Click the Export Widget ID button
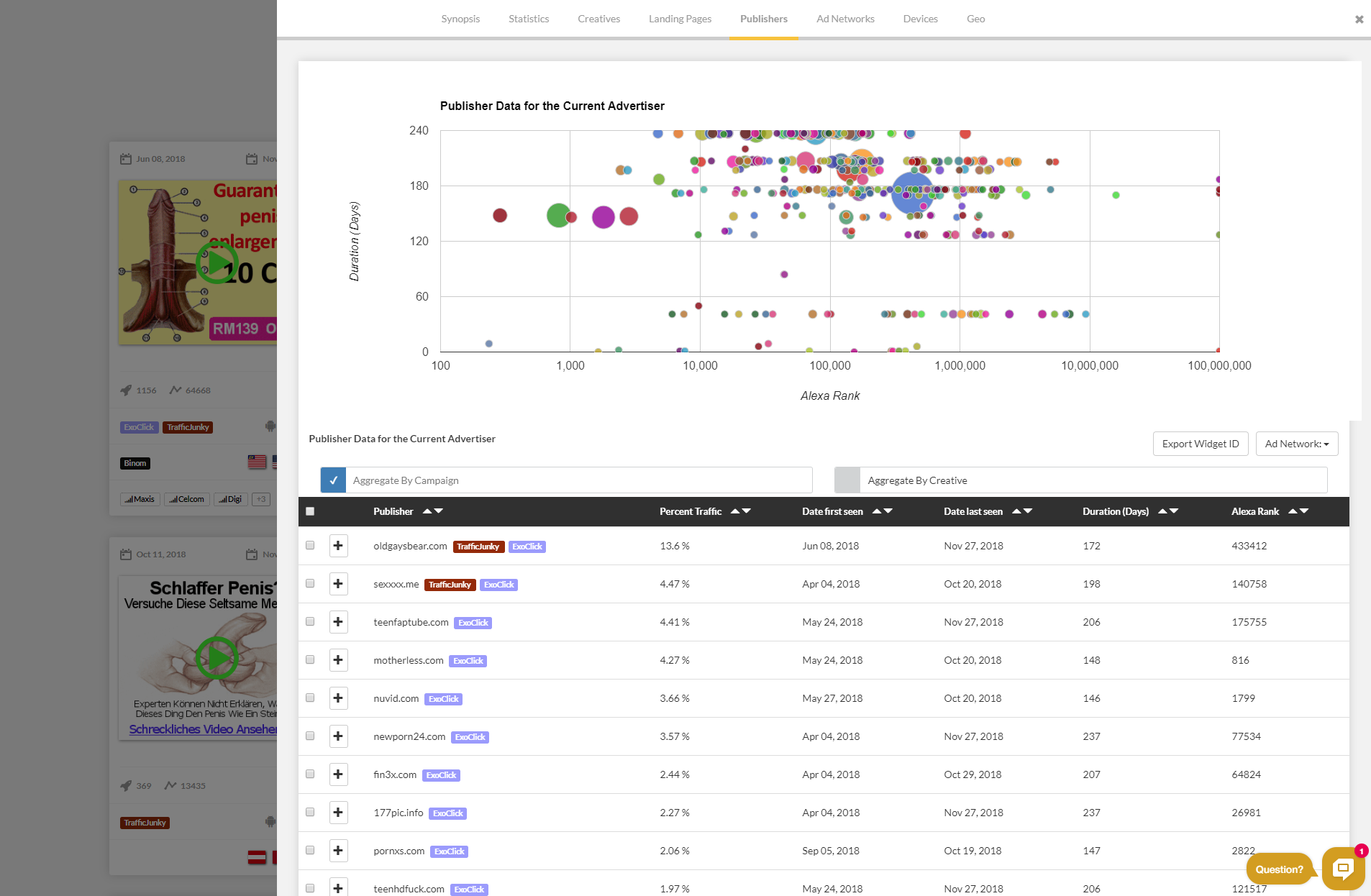This screenshot has height=896, width=1371. pos(1200,444)
